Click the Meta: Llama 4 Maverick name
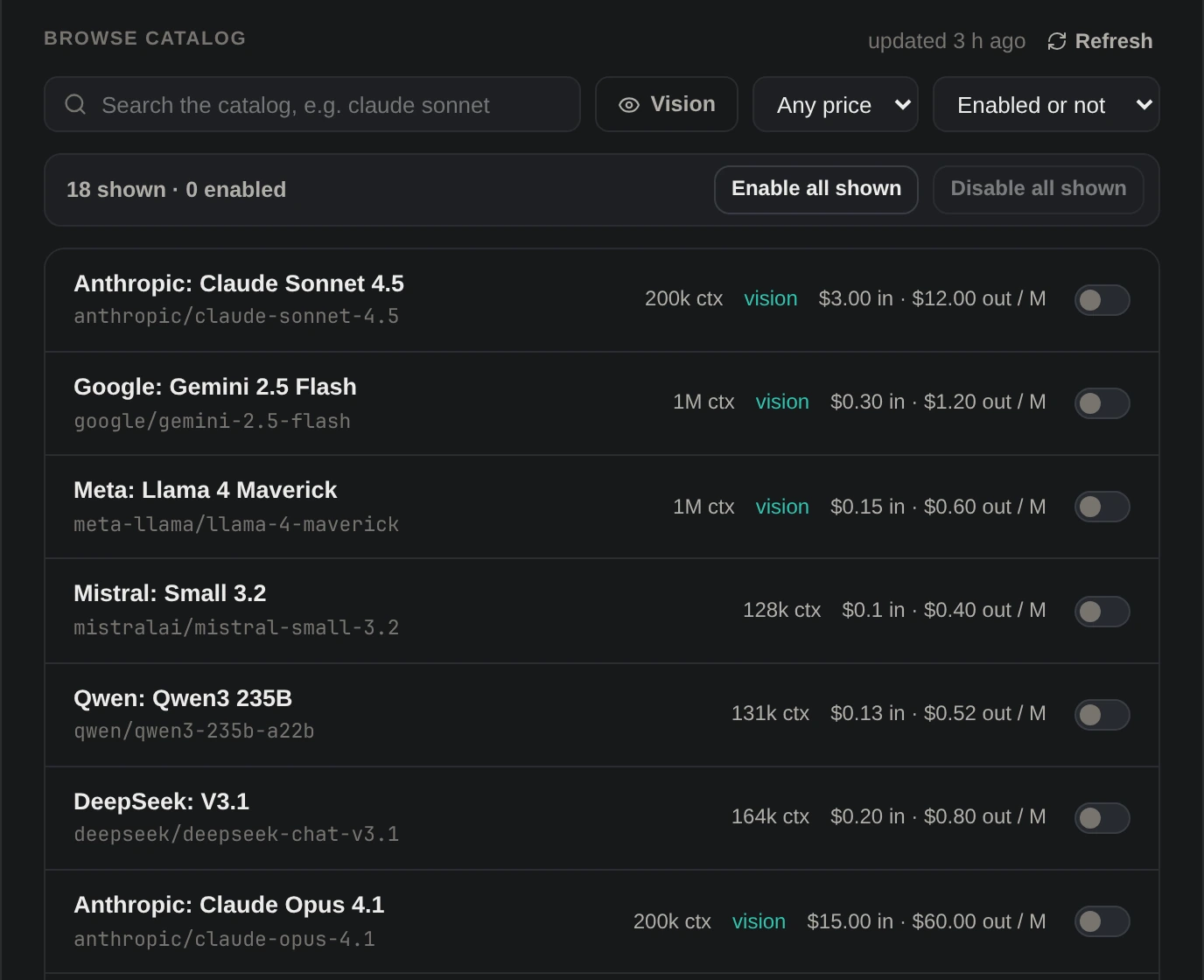Viewport: 1204px width, 980px height. coord(206,490)
